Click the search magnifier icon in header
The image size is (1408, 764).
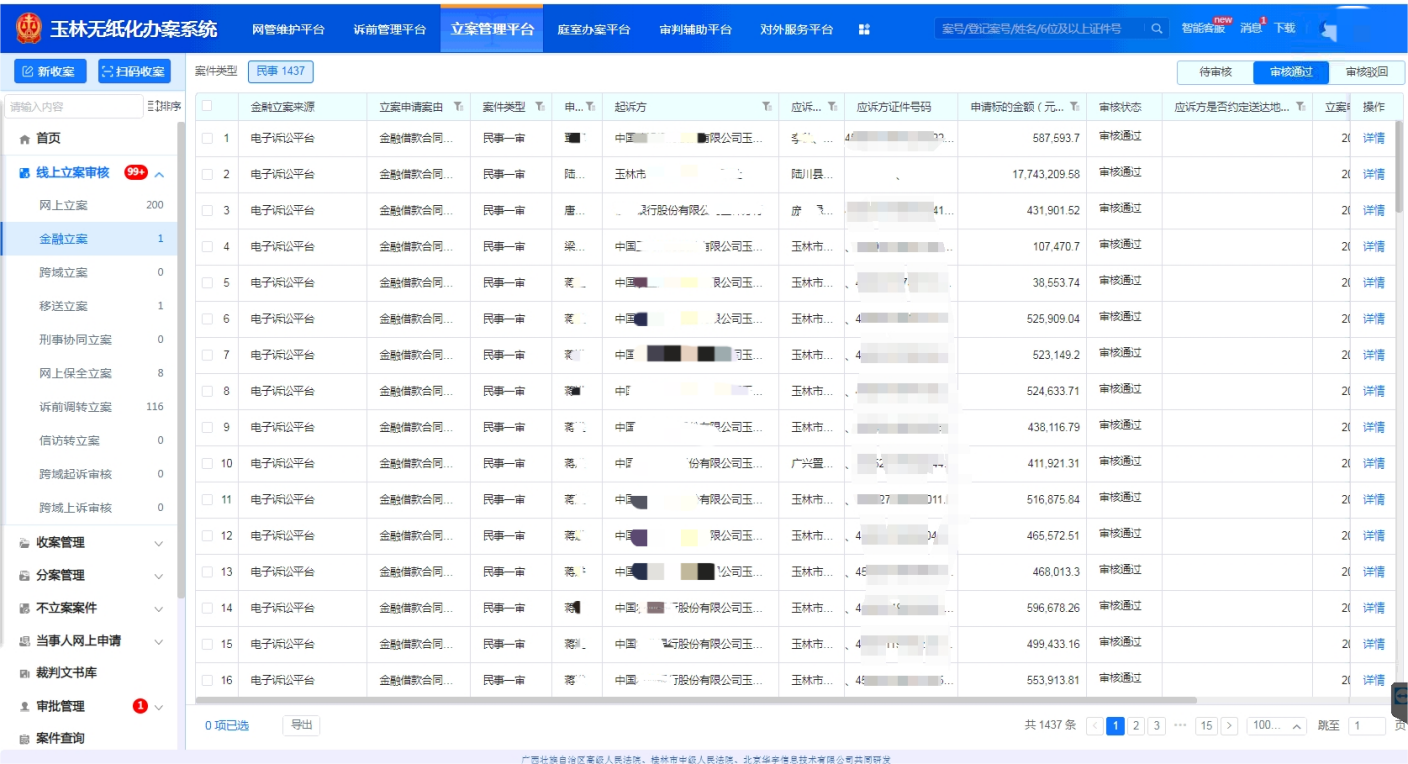pos(1157,29)
